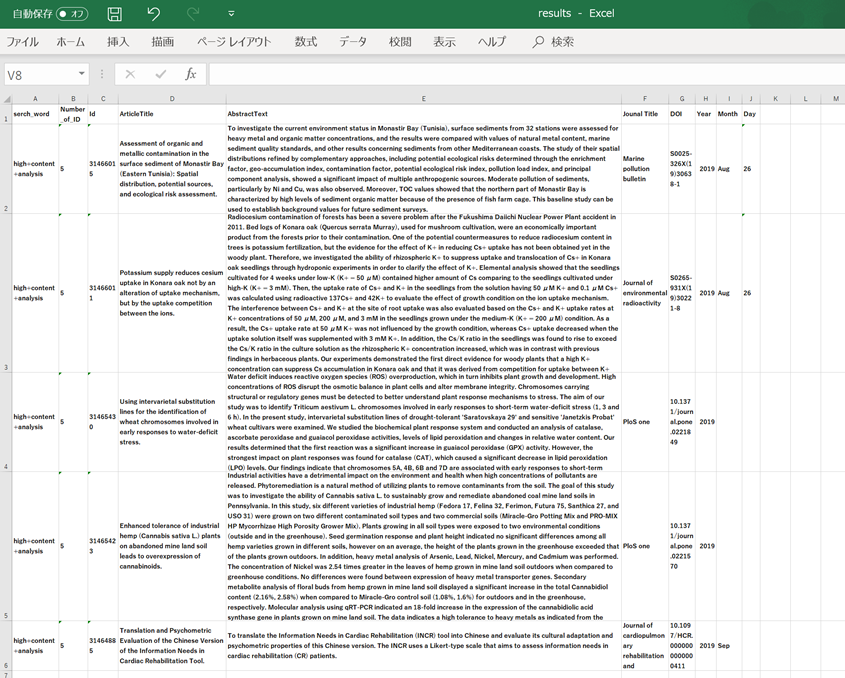Viewport: 845px width, 678px height.
Task: Toggle the AutoSave (自動保存) switch
Action: point(72,14)
